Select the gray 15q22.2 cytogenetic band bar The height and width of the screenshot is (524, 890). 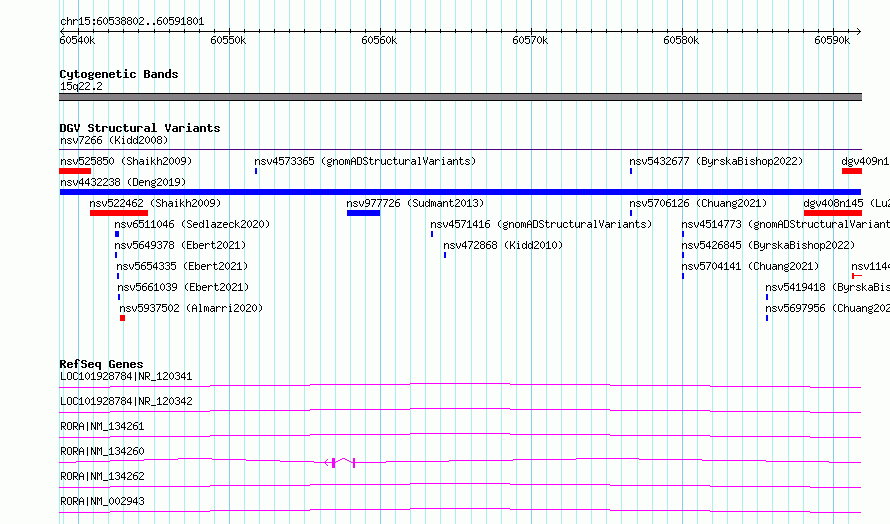click(460, 97)
